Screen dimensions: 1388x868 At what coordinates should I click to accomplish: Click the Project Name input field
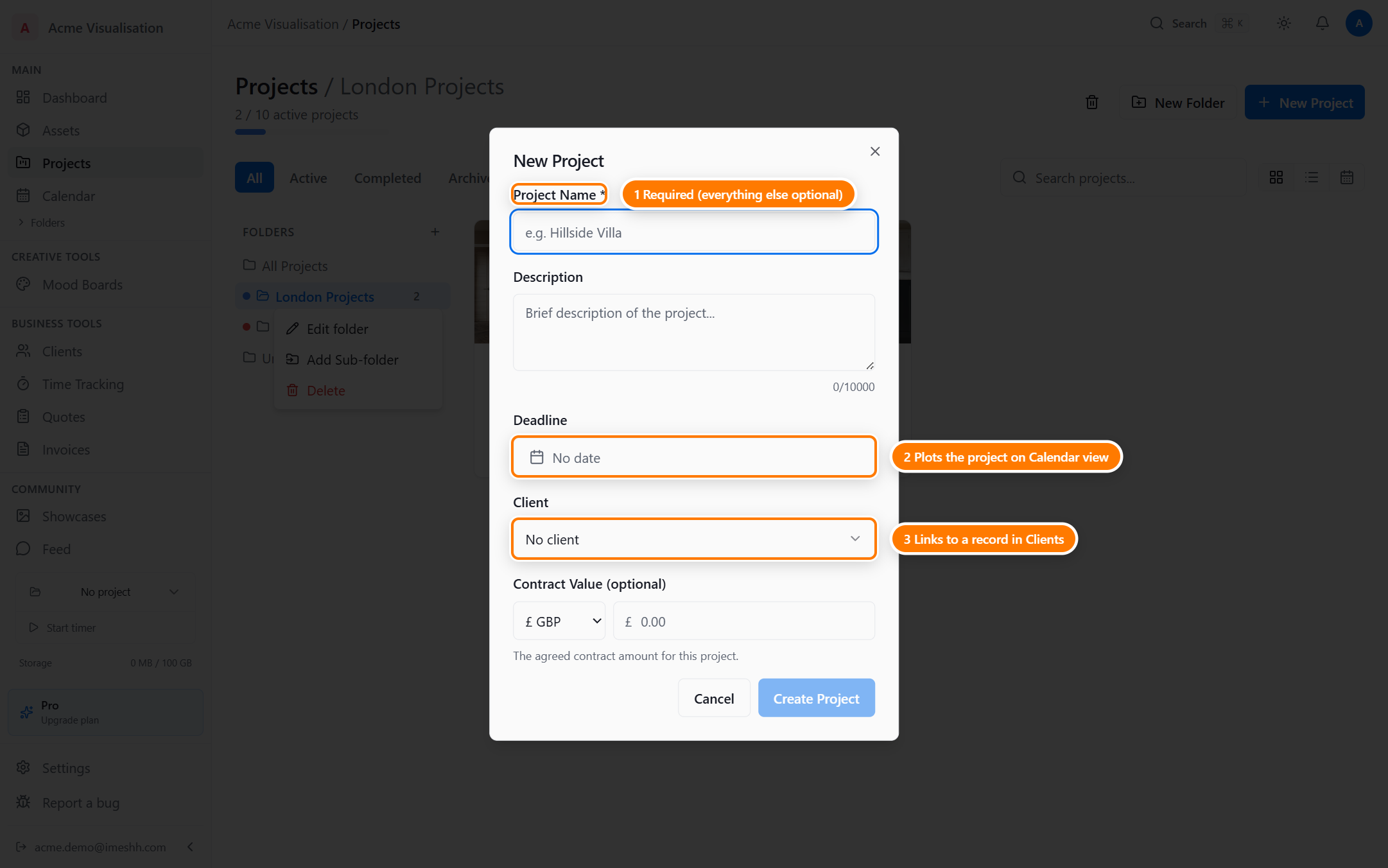pyautogui.click(x=693, y=232)
